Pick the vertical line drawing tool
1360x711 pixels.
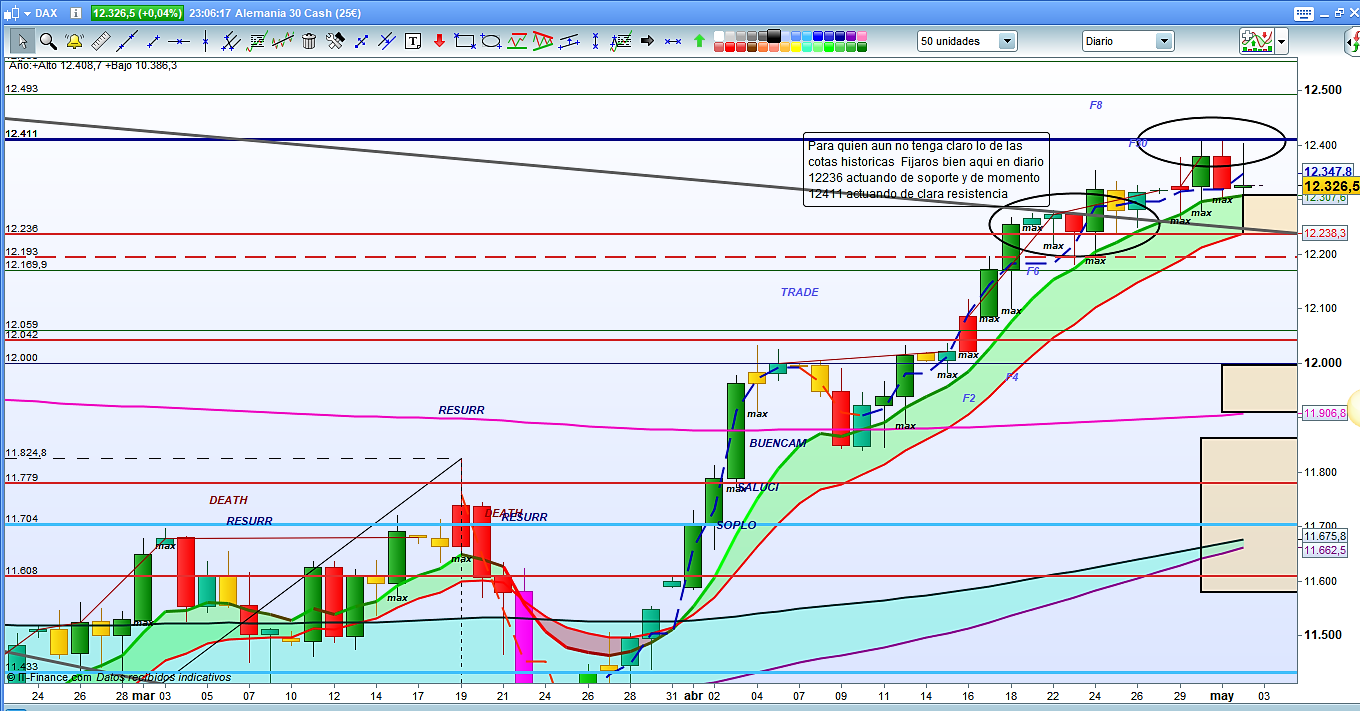(x=205, y=41)
